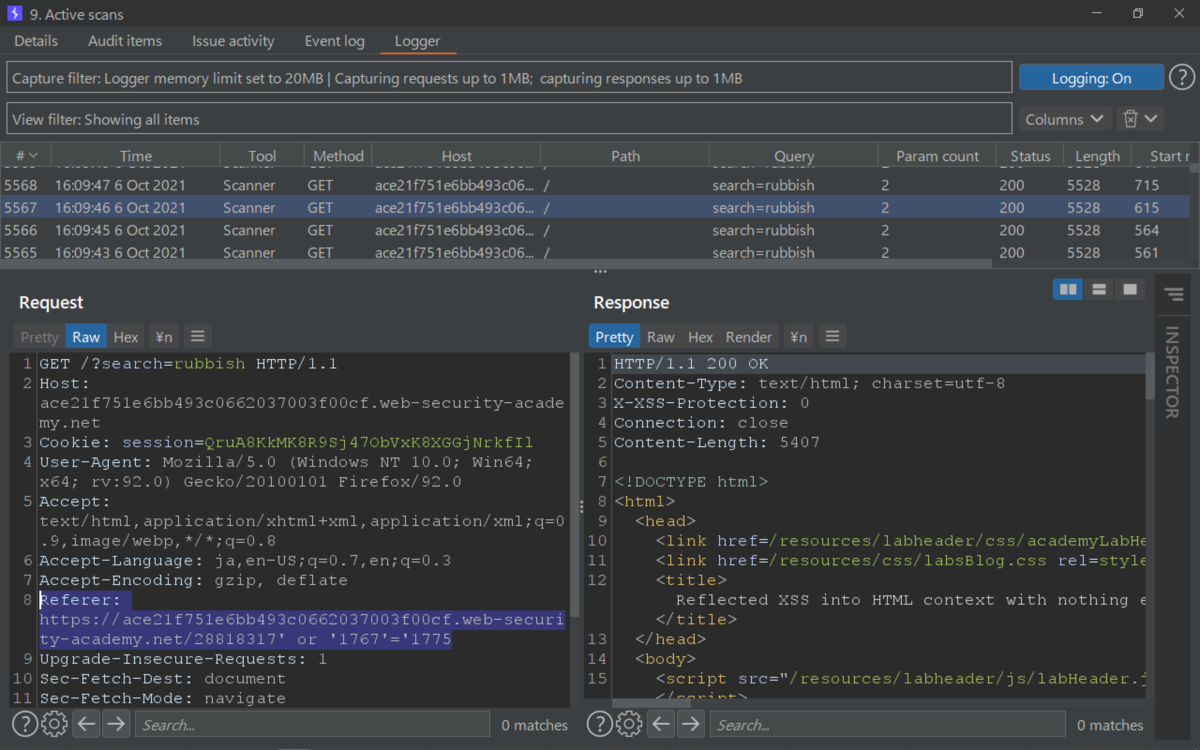The image size is (1200, 750).
Task: Toggle request non-printable characters \n button
Action: pyautogui.click(x=162, y=337)
